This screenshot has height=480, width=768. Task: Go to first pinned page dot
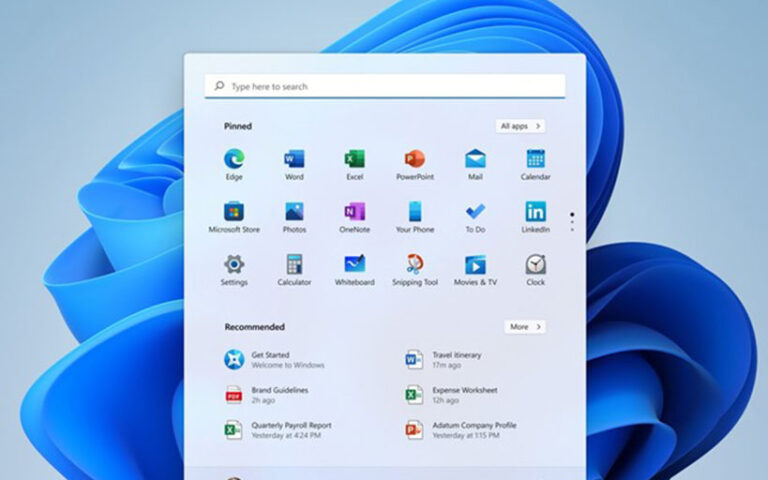pyautogui.click(x=572, y=215)
